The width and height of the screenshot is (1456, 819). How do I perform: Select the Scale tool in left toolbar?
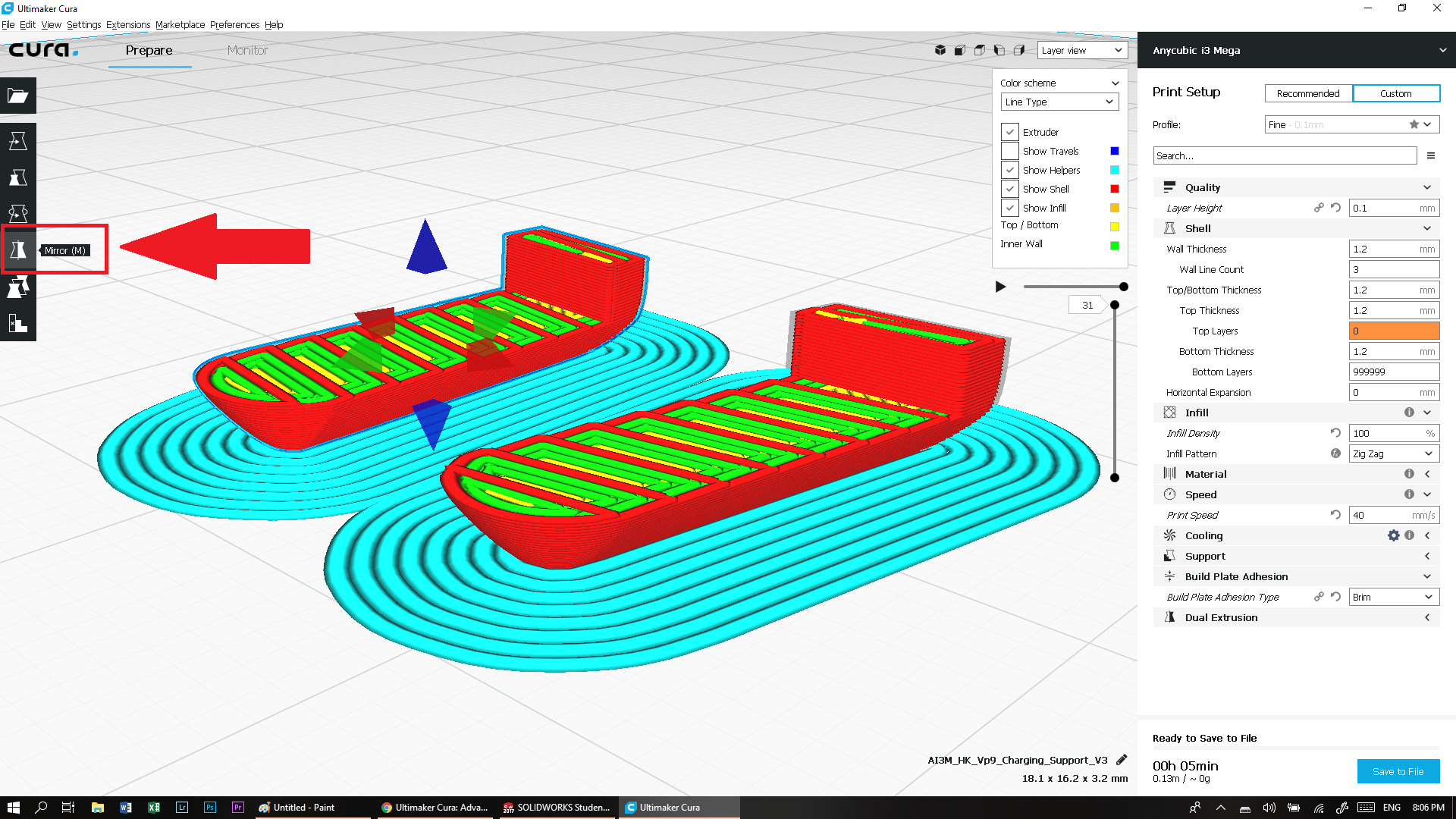[x=18, y=177]
